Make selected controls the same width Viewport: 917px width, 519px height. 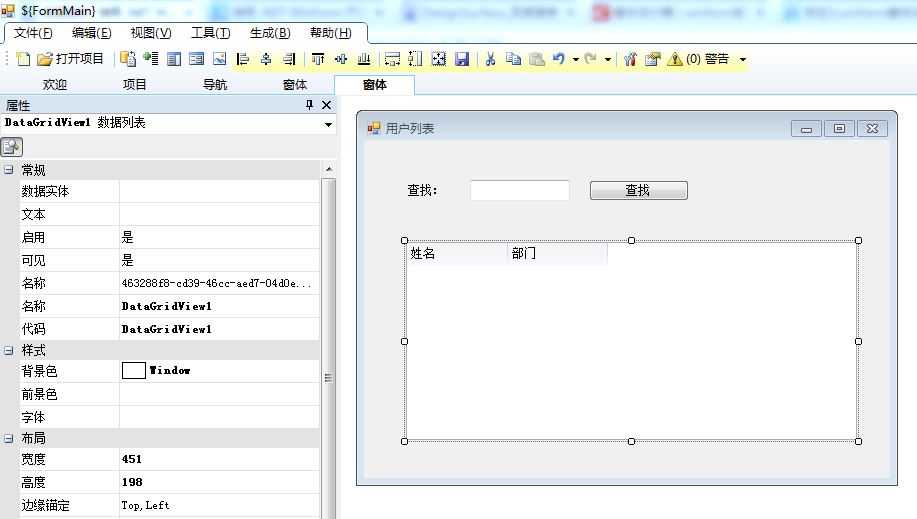coord(392,59)
